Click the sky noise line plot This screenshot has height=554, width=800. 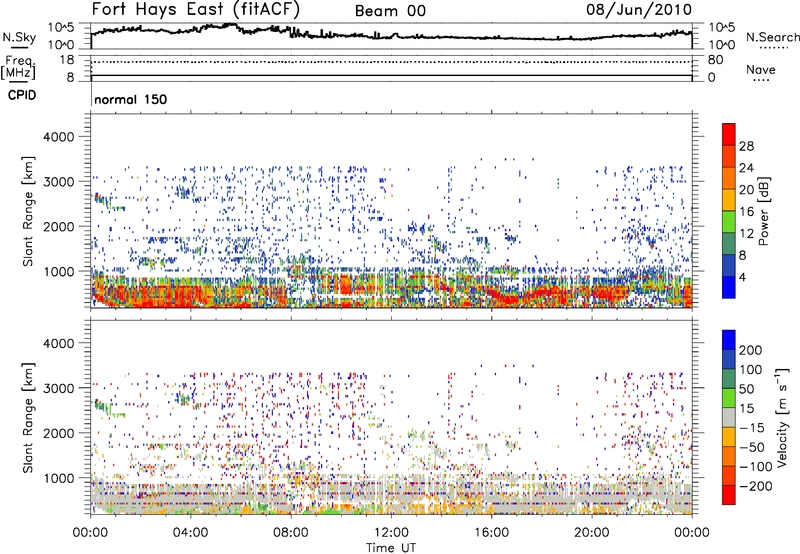391,35
